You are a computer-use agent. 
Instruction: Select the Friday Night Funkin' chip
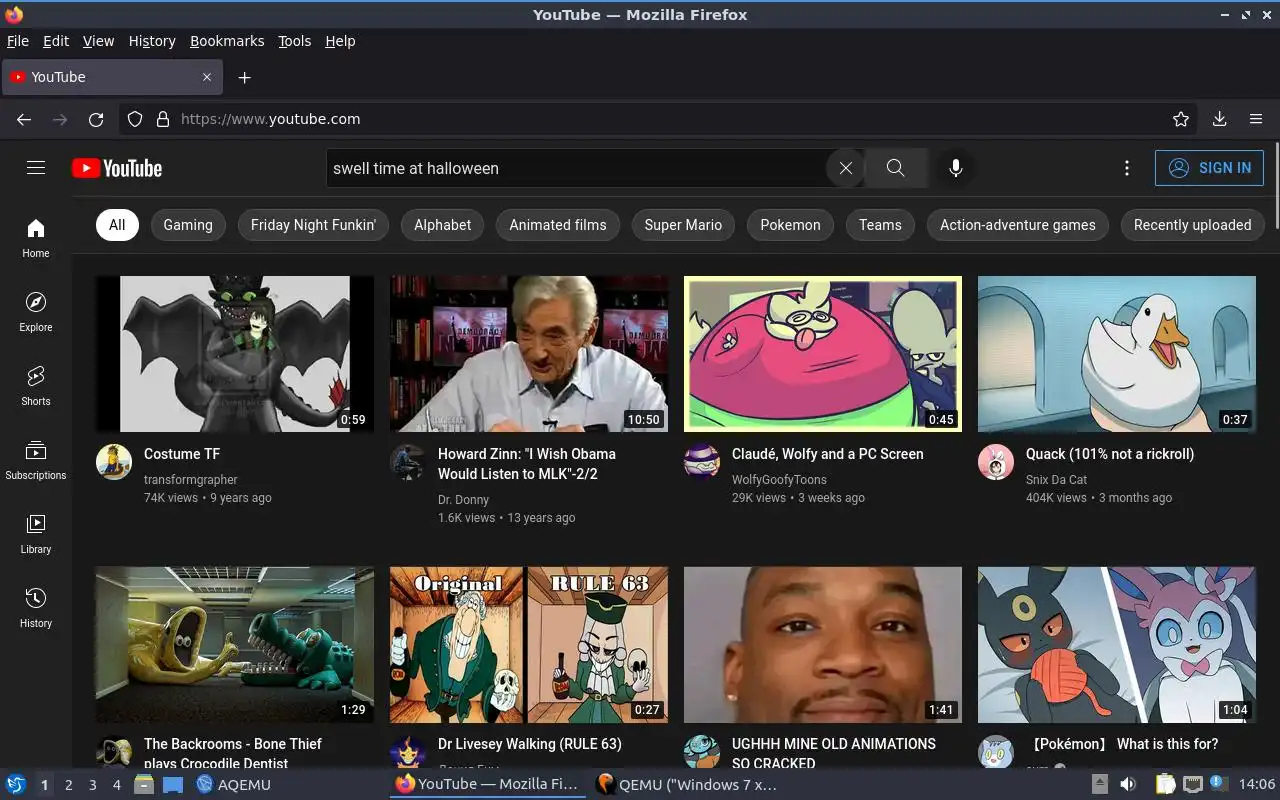313,225
